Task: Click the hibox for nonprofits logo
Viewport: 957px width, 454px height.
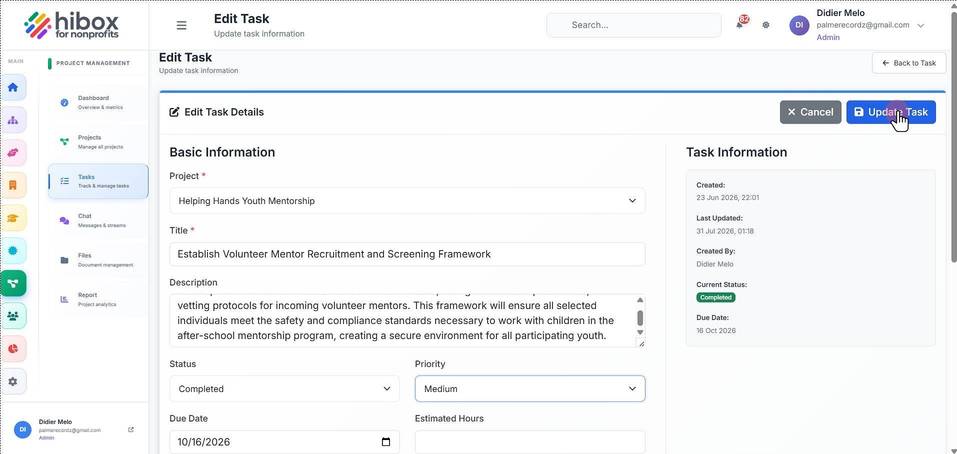Action: click(x=72, y=25)
